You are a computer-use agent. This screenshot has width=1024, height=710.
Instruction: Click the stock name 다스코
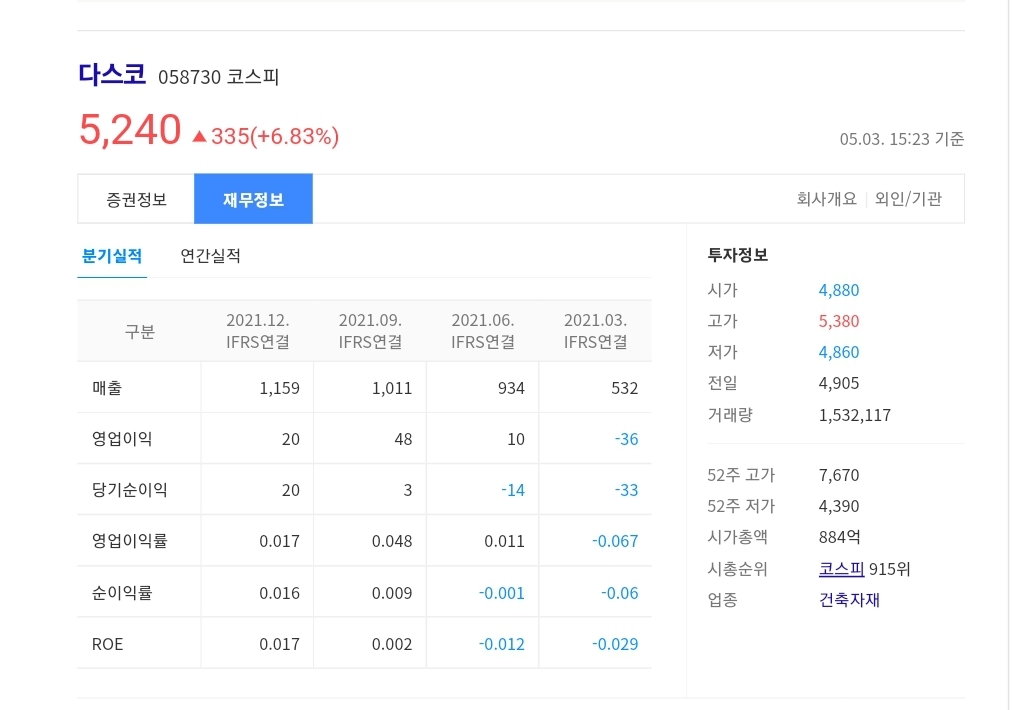[x=112, y=74]
